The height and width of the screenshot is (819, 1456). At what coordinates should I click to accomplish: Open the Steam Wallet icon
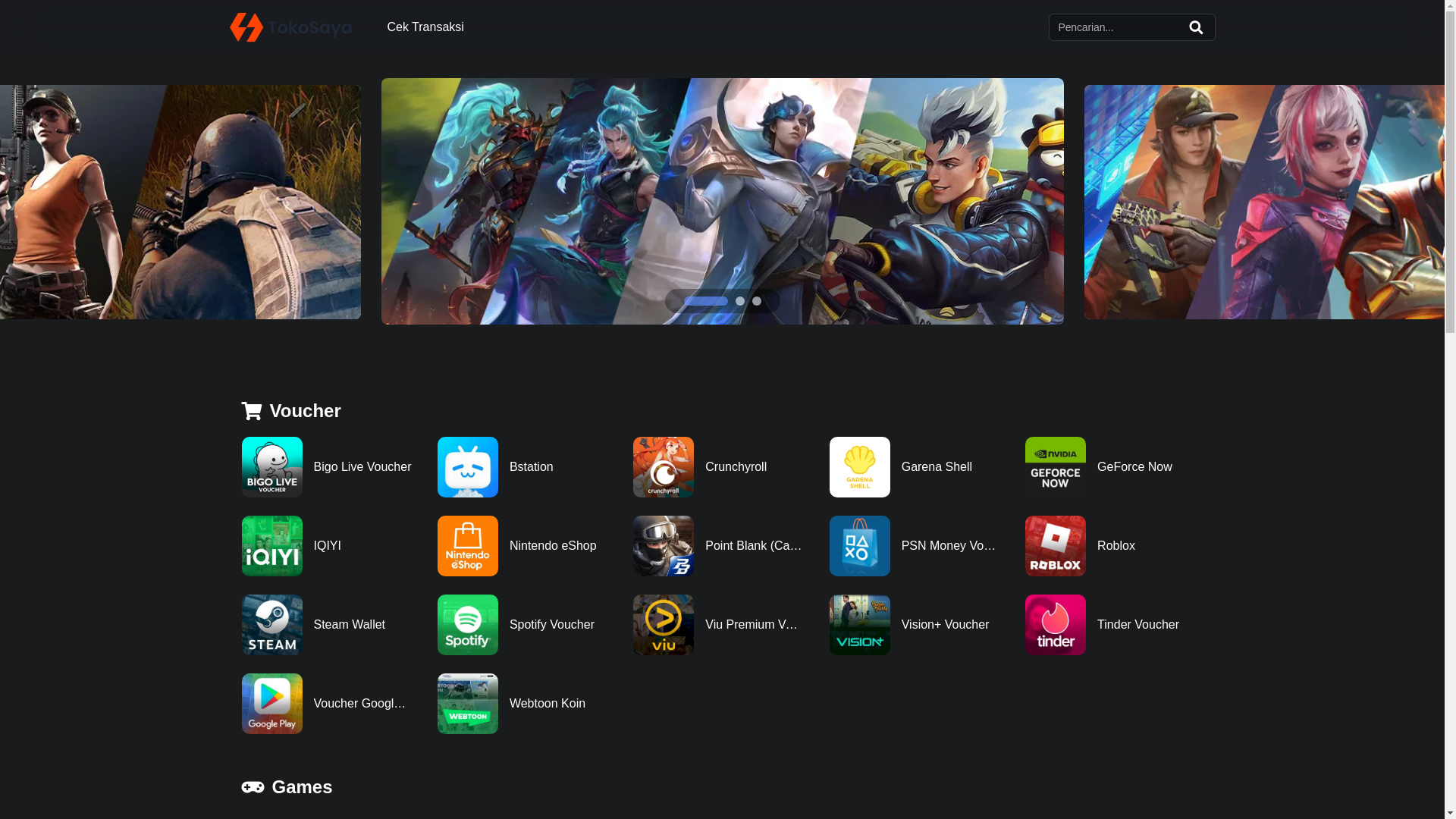click(272, 625)
